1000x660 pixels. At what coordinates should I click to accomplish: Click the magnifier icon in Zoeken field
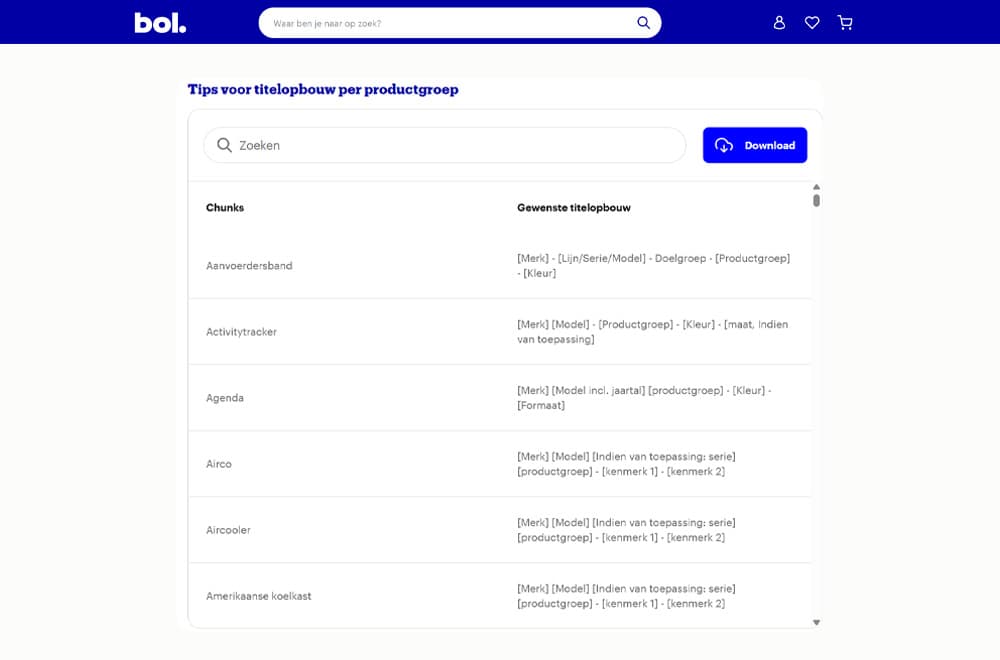click(224, 145)
